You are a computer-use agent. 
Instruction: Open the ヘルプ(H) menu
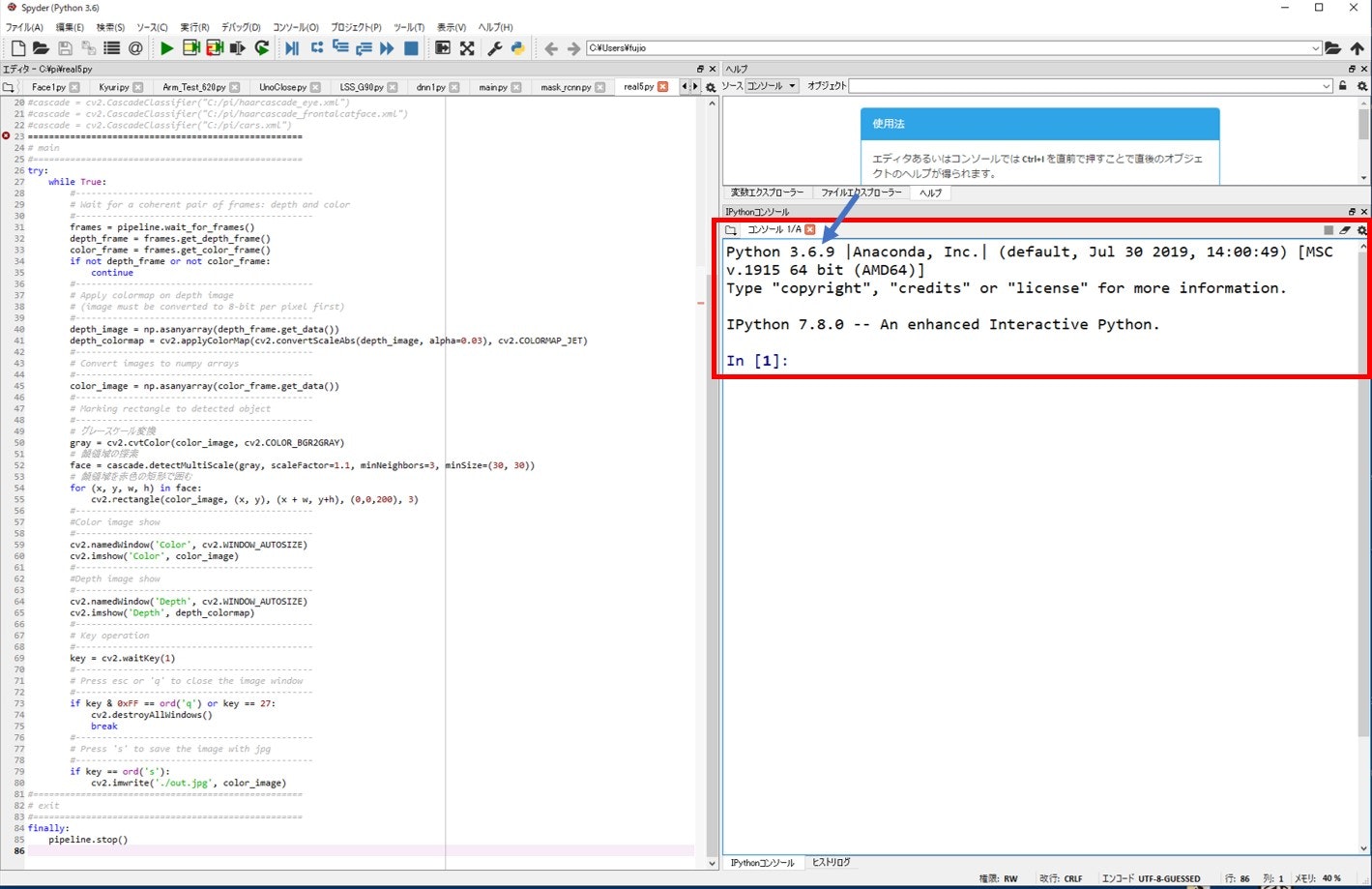click(496, 27)
